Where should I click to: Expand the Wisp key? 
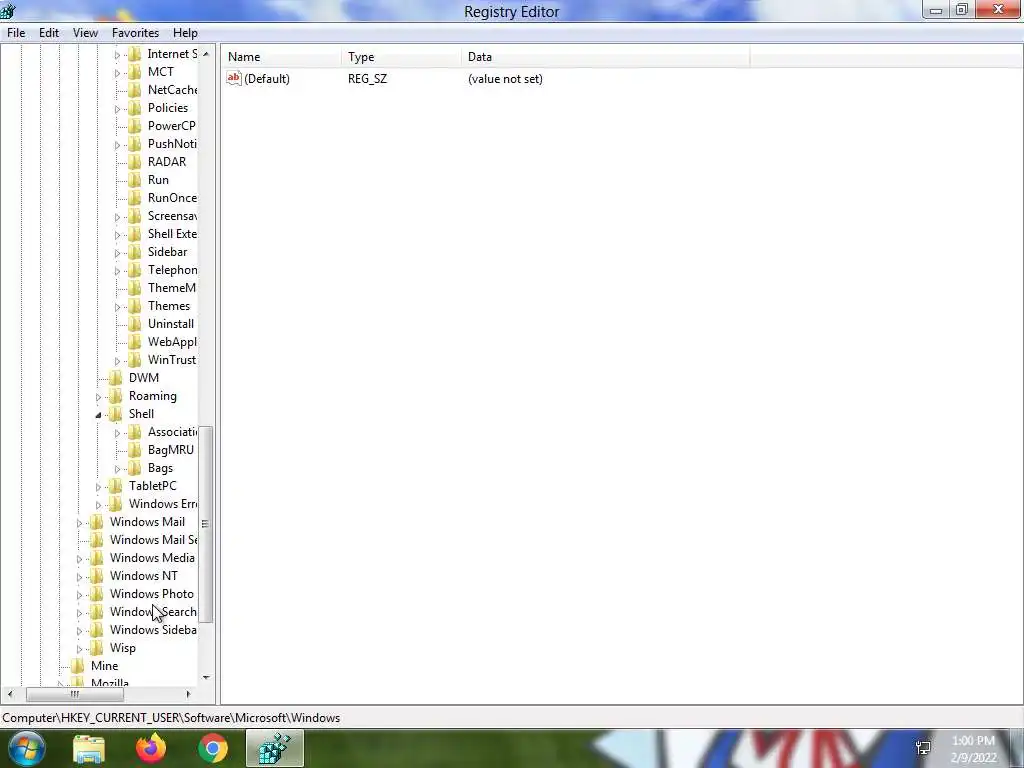coord(79,648)
